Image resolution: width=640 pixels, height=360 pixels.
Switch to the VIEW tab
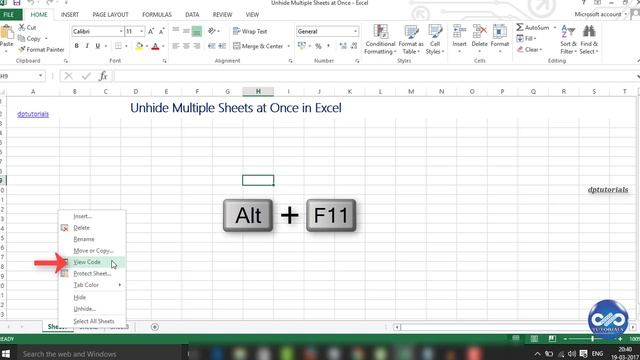tap(252, 15)
